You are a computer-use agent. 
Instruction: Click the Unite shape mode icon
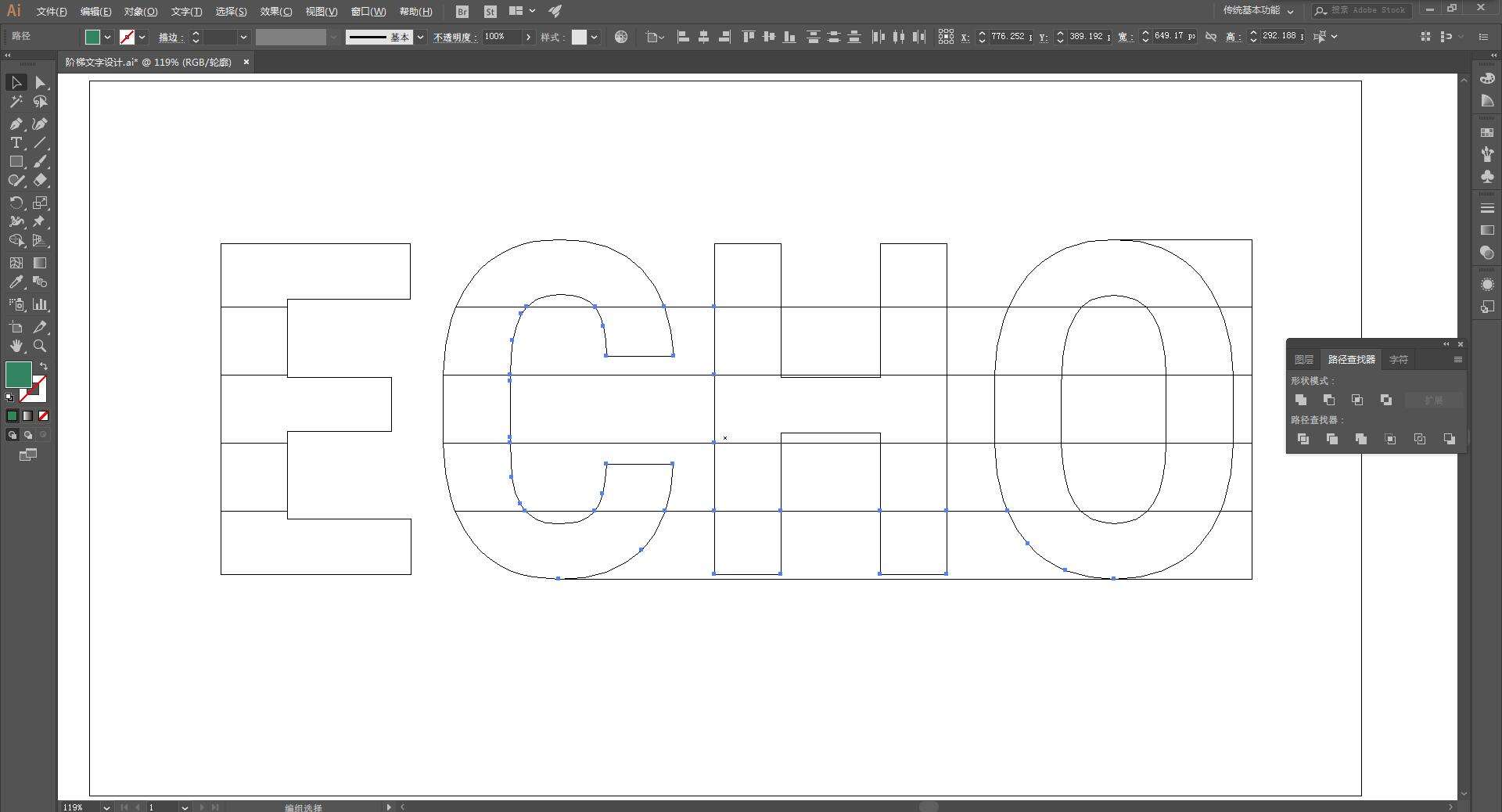point(1301,400)
